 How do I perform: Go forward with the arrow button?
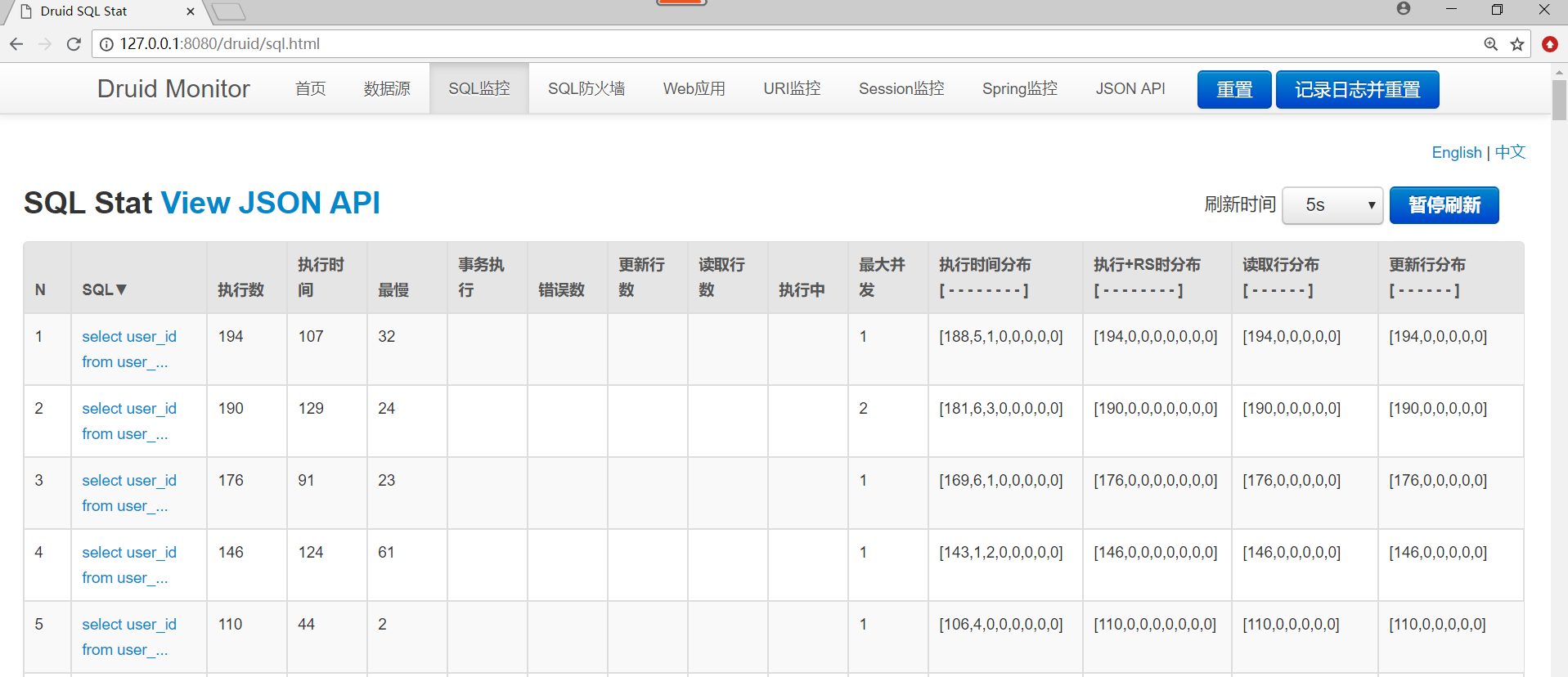point(45,44)
